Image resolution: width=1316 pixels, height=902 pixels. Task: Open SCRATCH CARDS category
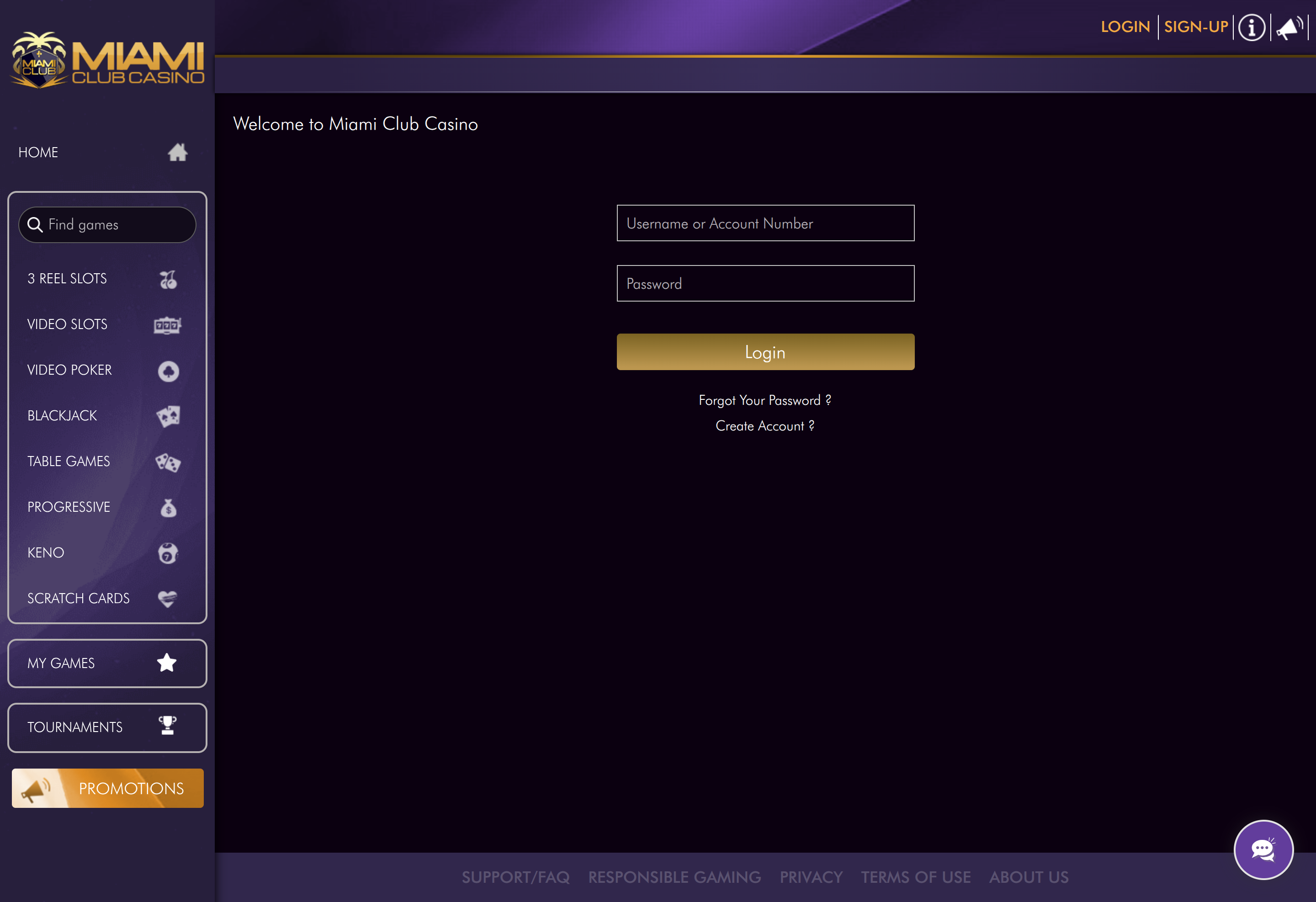[79, 599]
